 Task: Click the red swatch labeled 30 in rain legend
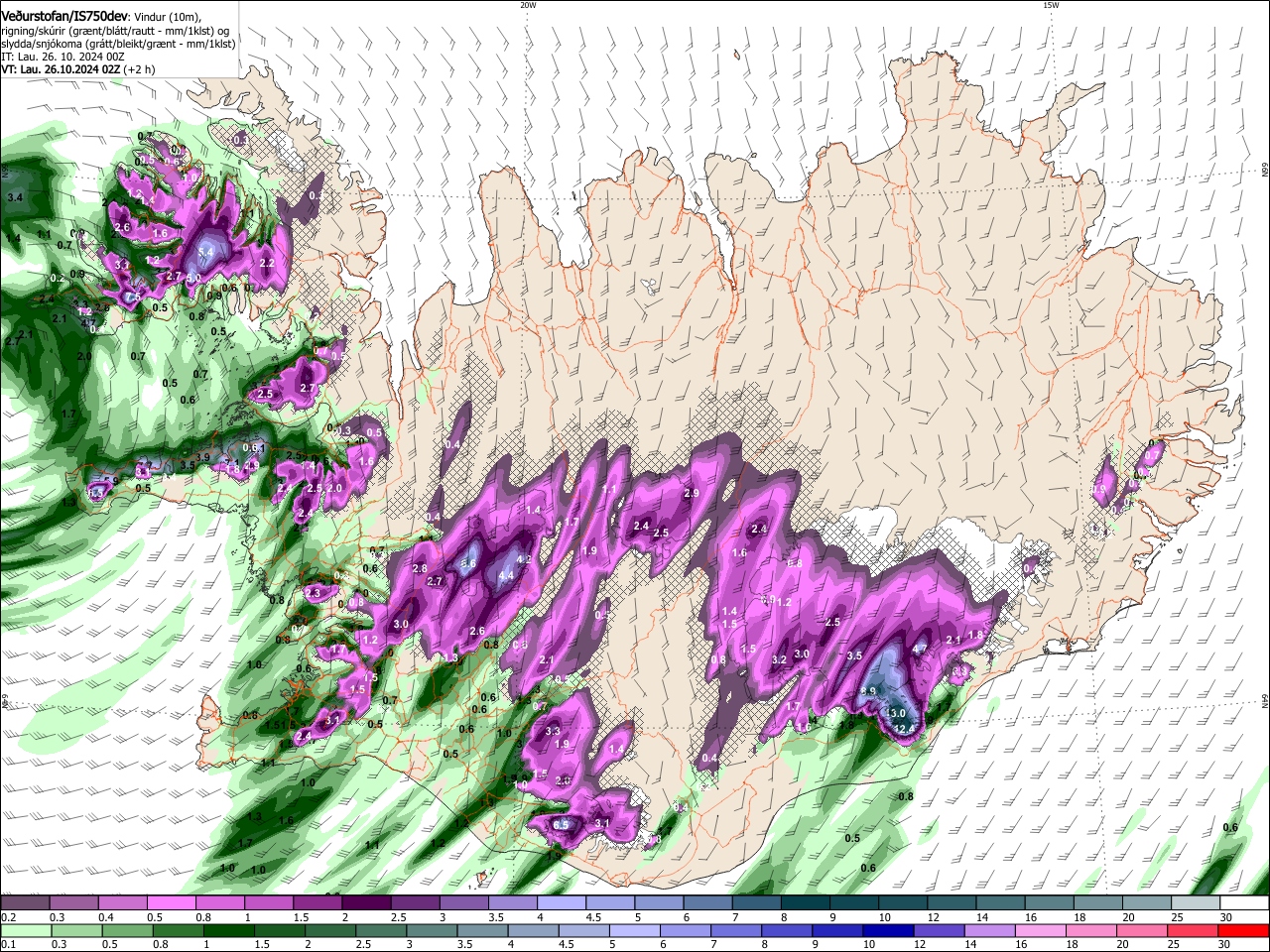[1243, 930]
